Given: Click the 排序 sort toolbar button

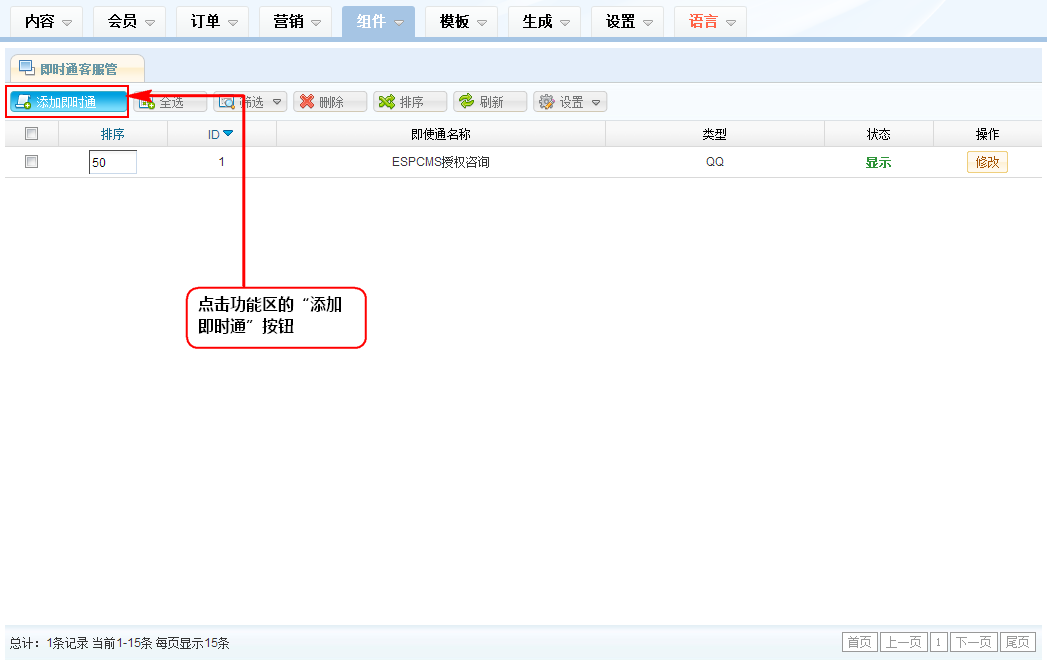Looking at the screenshot, I should click(x=412, y=102).
